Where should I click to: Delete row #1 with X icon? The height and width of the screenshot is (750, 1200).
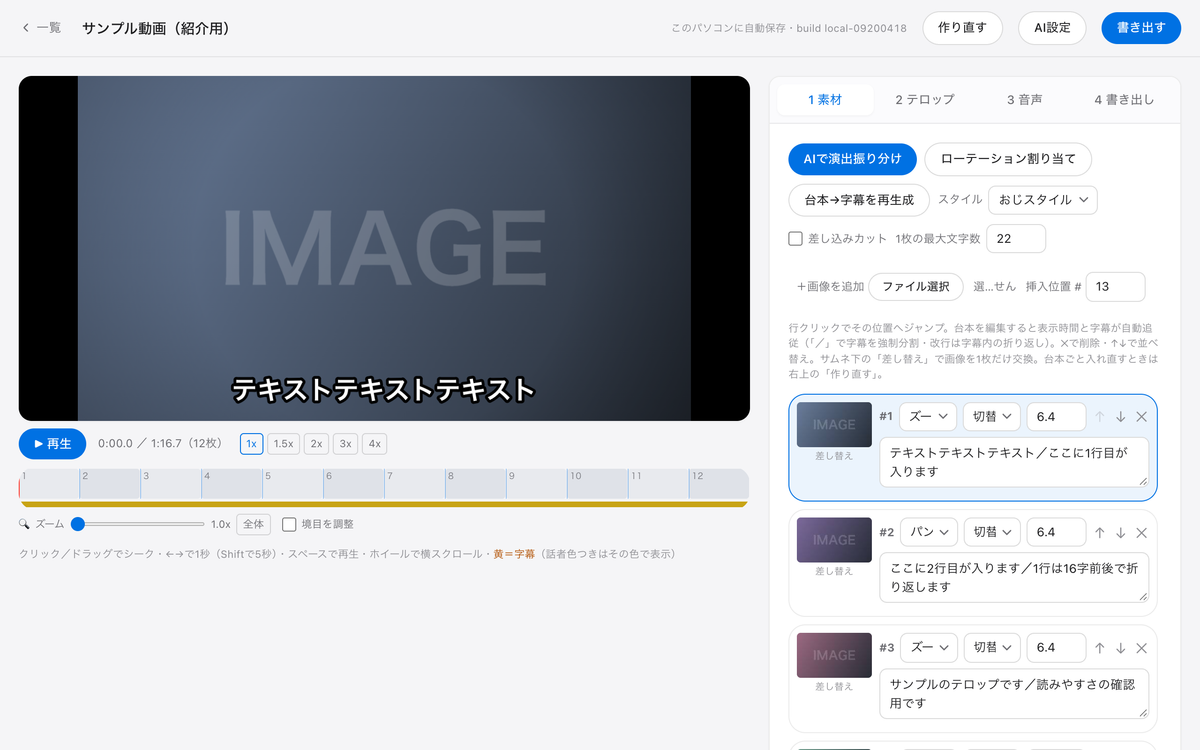pyautogui.click(x=1142, y=417)
